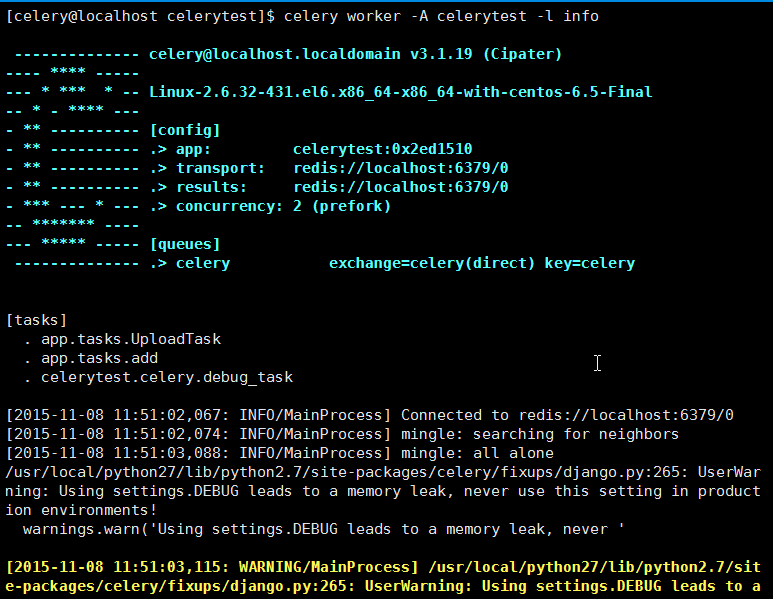The width and height of the screenshot is (773, 599).
Task: Click the white path text "/usr/local/python27/lib/python2.7/site-packages/celery/fixups/django.py:265"
Action: 343,472
